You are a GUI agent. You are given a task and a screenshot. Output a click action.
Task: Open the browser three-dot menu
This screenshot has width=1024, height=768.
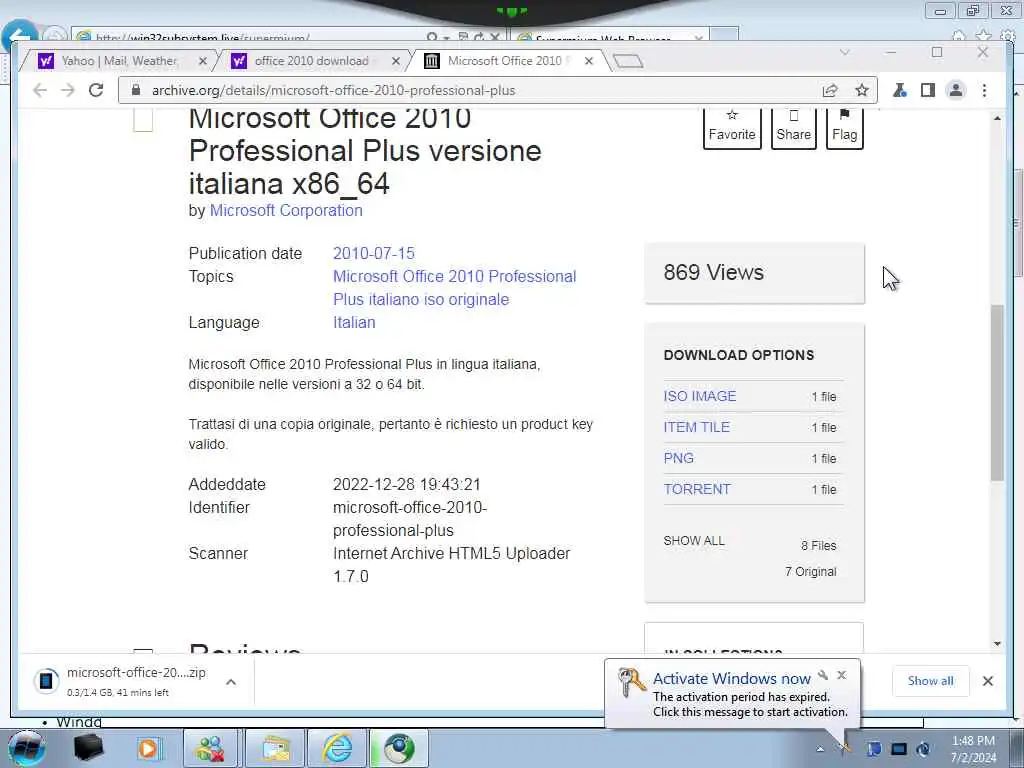[984, 90]
